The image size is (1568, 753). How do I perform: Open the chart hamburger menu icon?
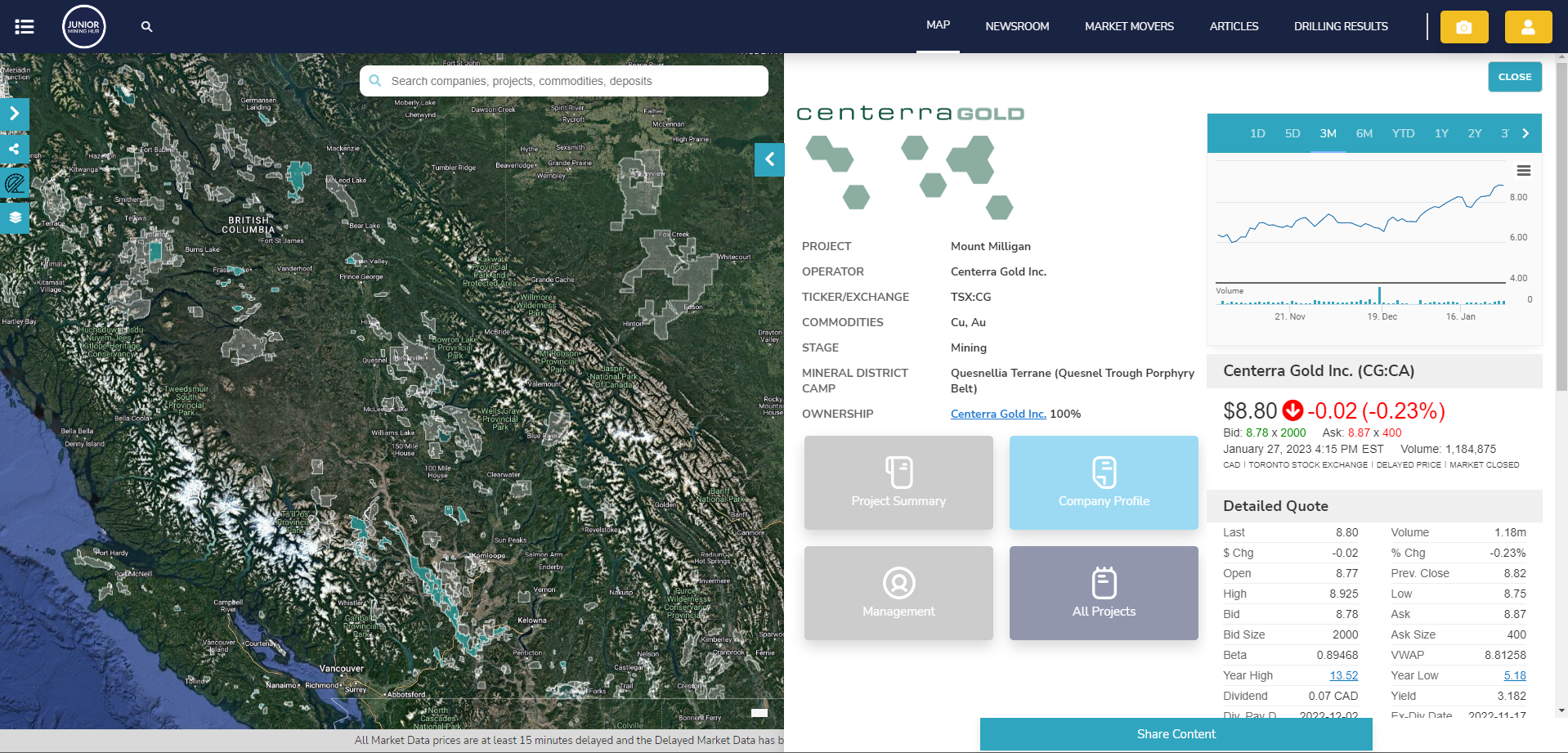pyautogui.click(x=1523, y=171)
